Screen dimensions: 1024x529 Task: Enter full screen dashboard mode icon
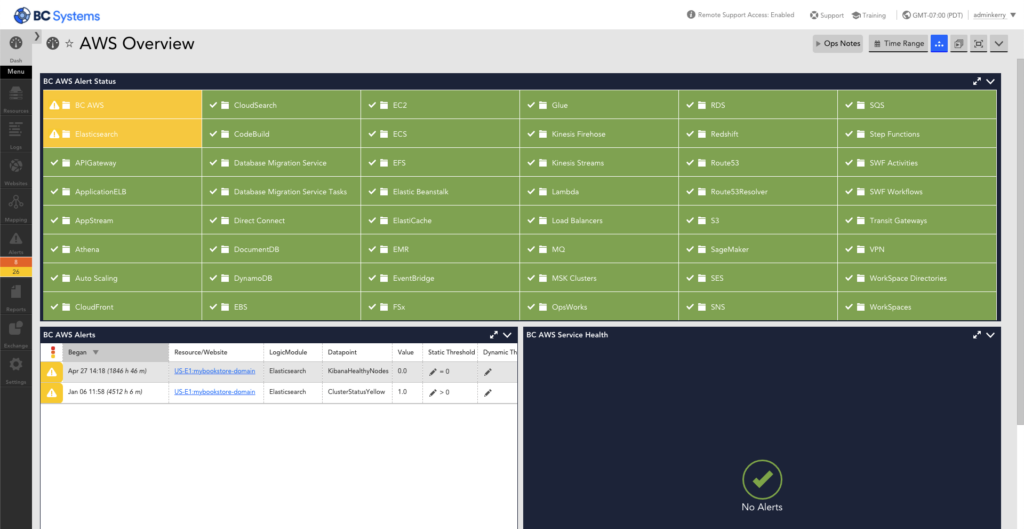coord(978,44)
